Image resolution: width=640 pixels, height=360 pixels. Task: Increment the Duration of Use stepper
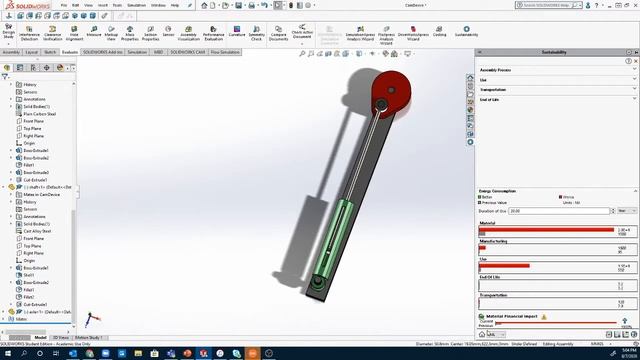point(613,209)
